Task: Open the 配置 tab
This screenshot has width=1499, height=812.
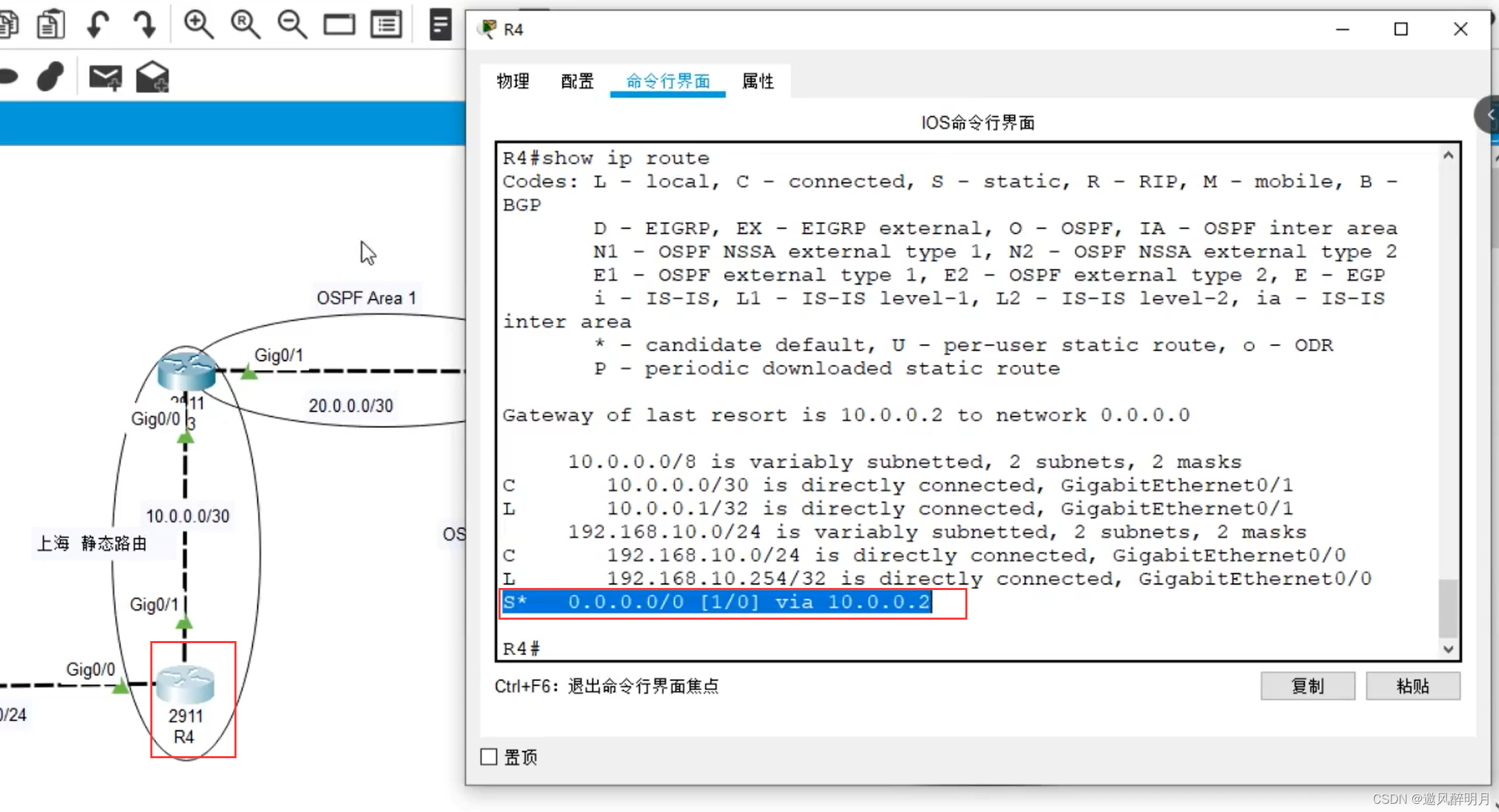Action: tap(577, 81)
